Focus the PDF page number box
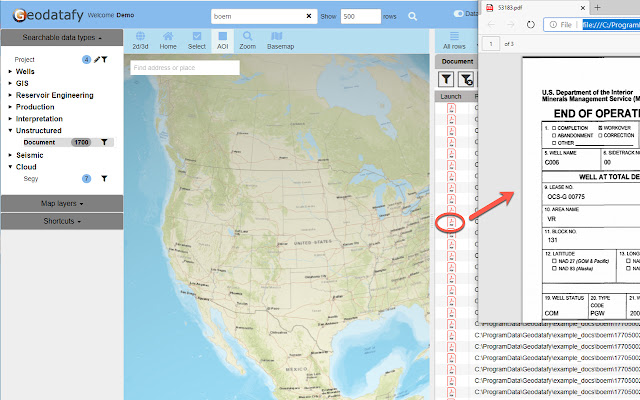The image size is (640, 400). pyautogui.click(x=491, y=44)
